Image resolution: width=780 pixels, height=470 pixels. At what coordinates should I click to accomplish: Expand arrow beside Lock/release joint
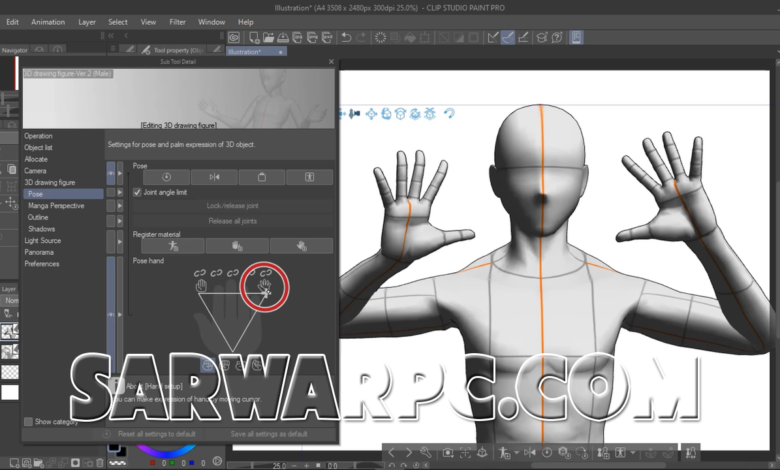(119, 206)
